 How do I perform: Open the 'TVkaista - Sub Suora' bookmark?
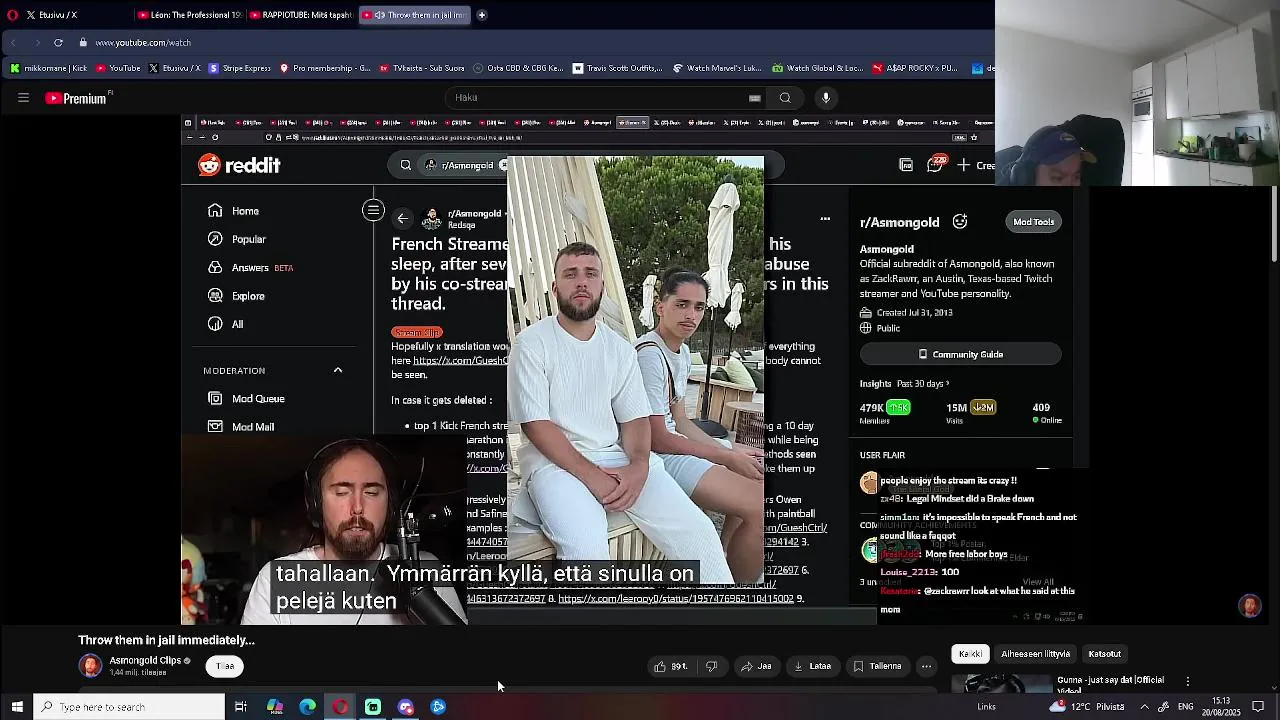[x=422, y=68]
